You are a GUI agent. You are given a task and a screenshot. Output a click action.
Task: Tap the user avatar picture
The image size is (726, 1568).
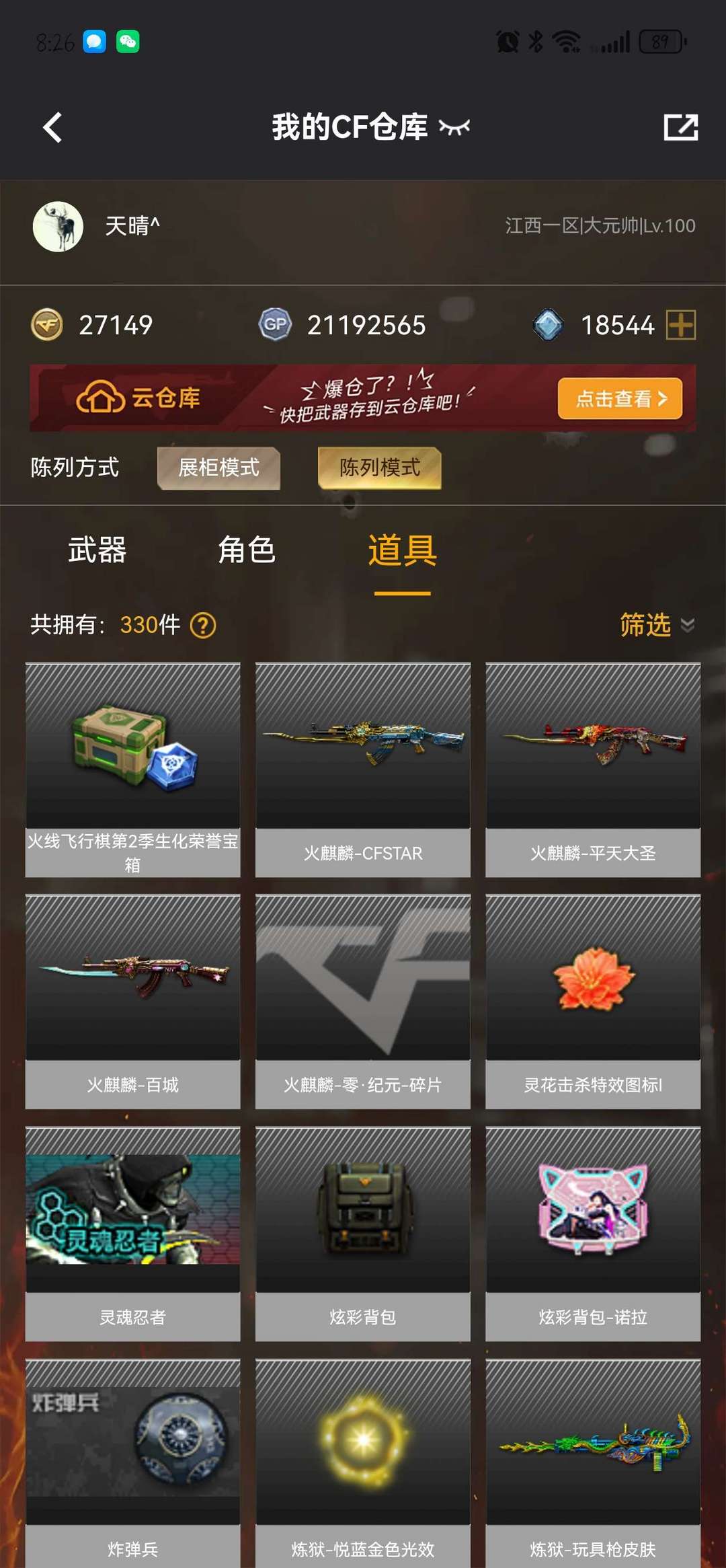(x=58, y=227)
